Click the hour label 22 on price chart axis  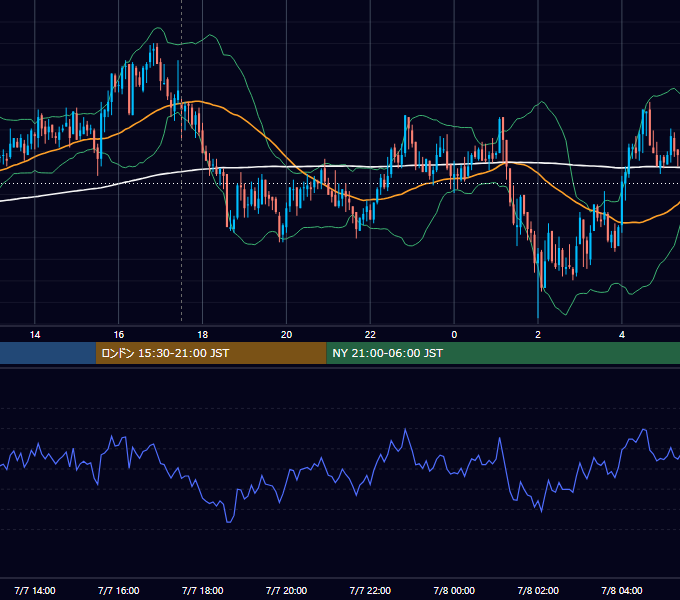[370, 335]
